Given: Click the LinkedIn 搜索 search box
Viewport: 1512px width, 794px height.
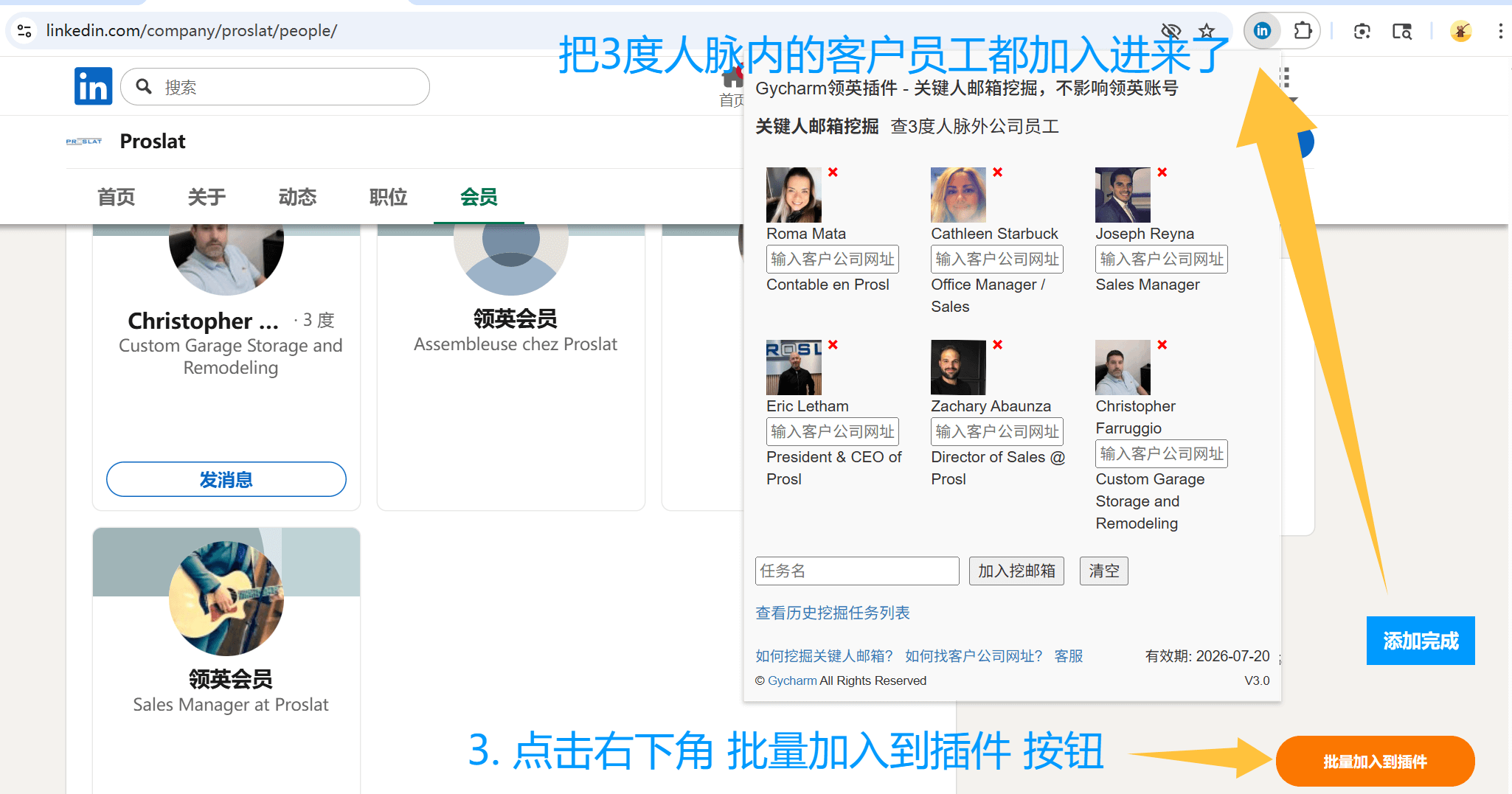Looking at the screenshot, I should 275,87.
